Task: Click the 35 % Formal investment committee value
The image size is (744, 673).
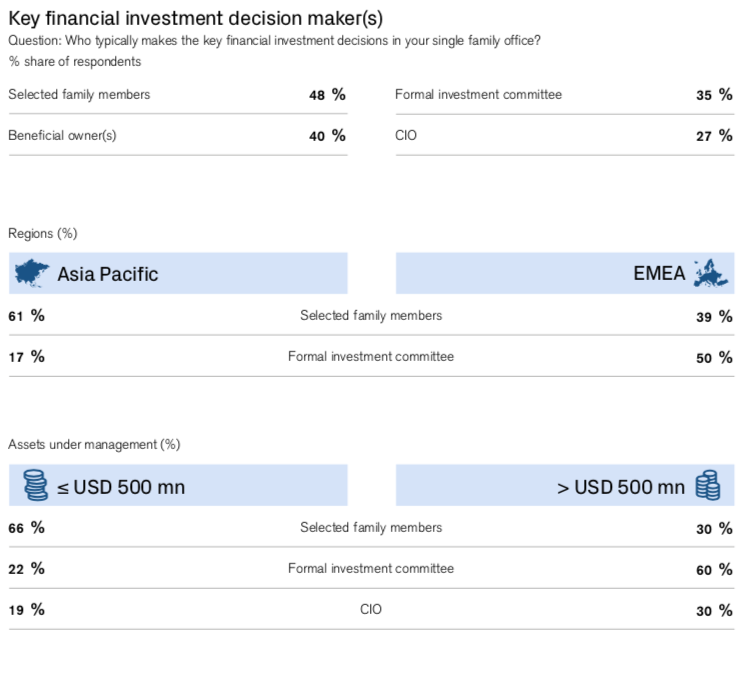Action: [714, 95]
